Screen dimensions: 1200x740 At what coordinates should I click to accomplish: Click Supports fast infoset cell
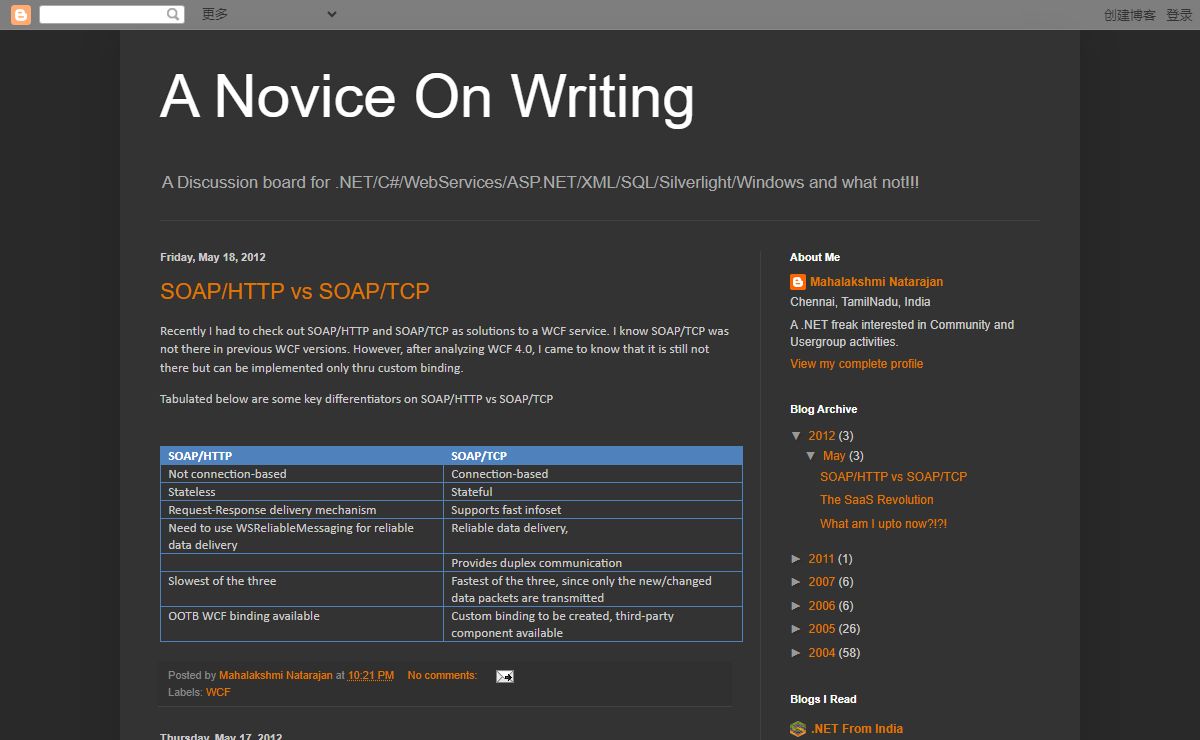(x=593, y=510)
